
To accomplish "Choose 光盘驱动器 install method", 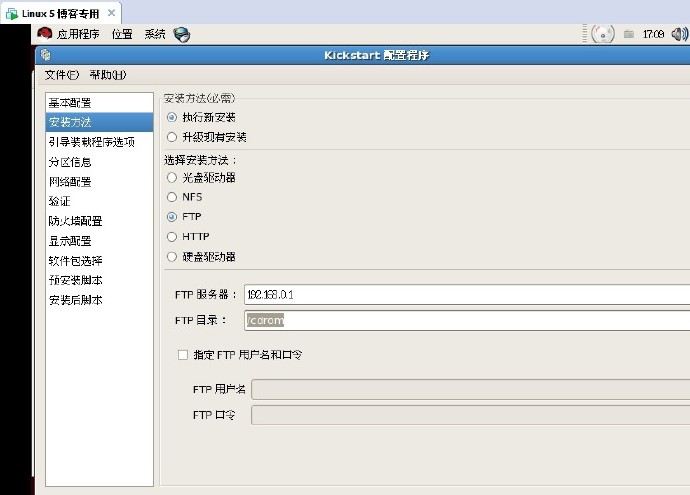I will pos(172,178).
